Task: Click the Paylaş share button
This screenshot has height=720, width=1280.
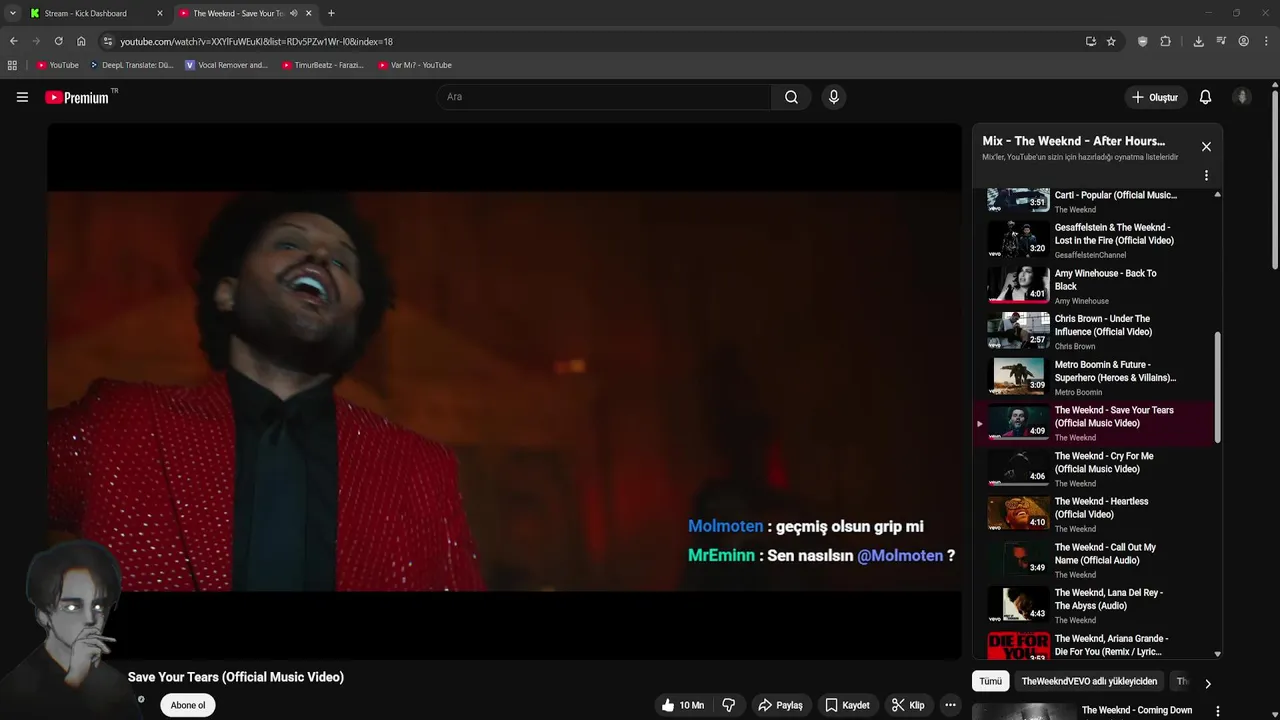Action: [x=780, y=705]
